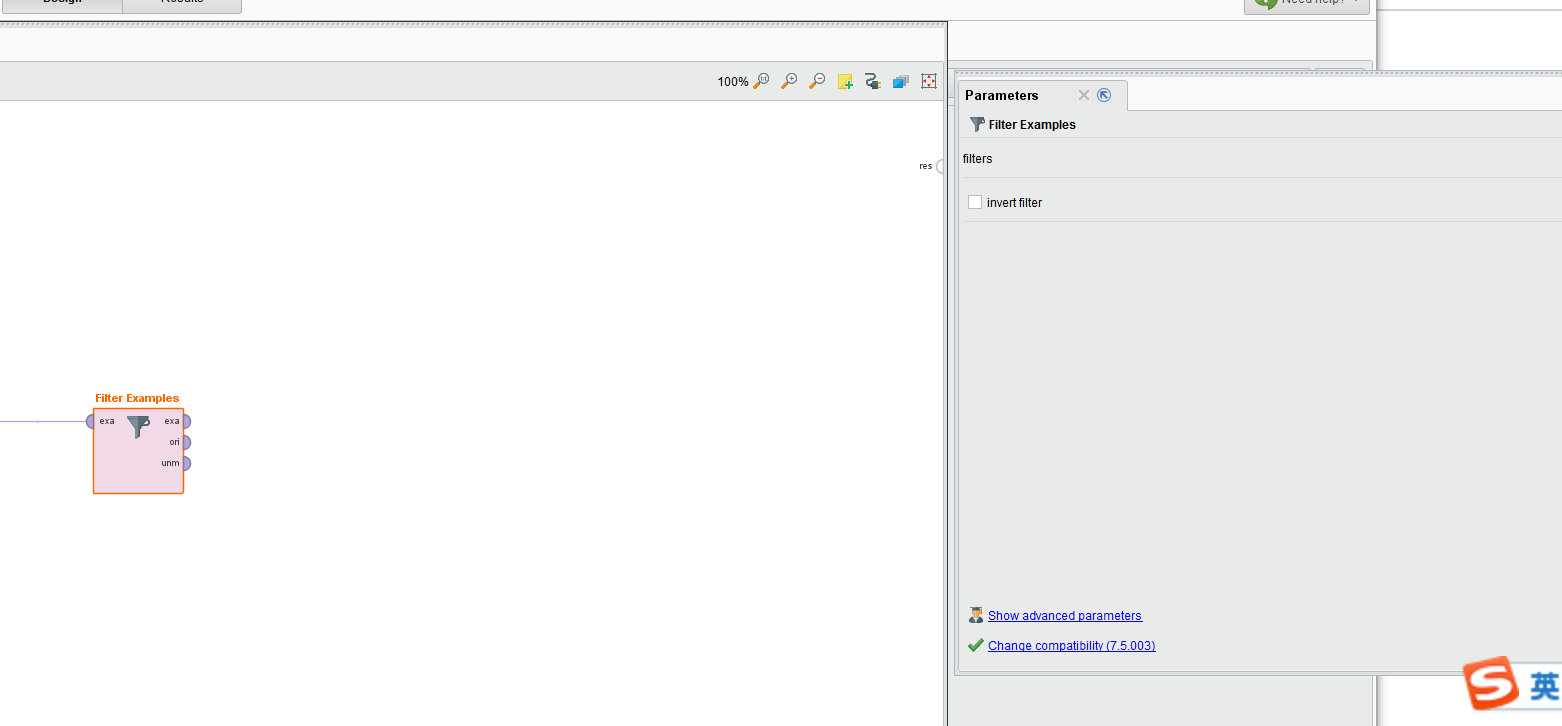Select the Filter Examples operator box
The image size is (1562, 726).
pos(138,451)
